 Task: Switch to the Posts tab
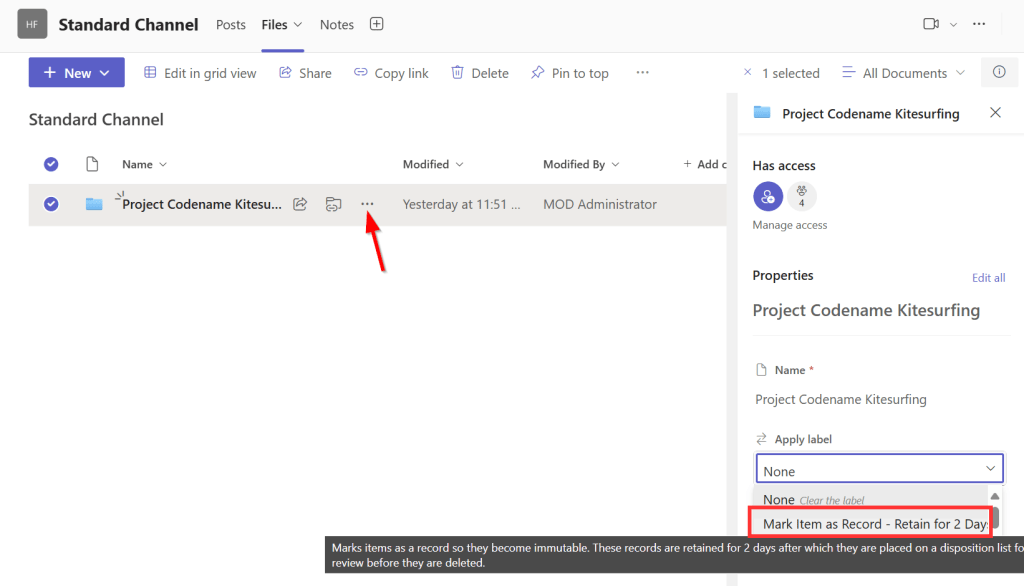tap(231, 24)
